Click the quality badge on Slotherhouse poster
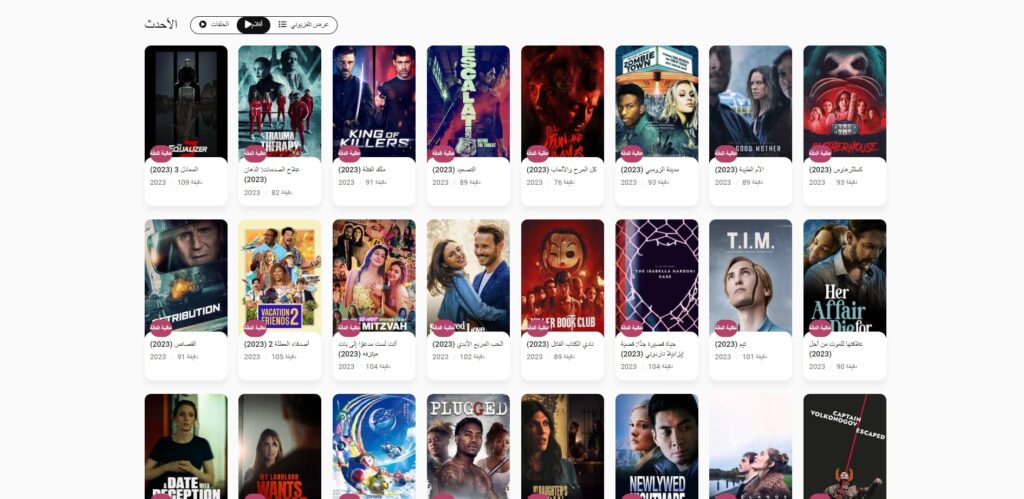The width and height of the screenshot is (1024, 499). [x=820, y=153]
